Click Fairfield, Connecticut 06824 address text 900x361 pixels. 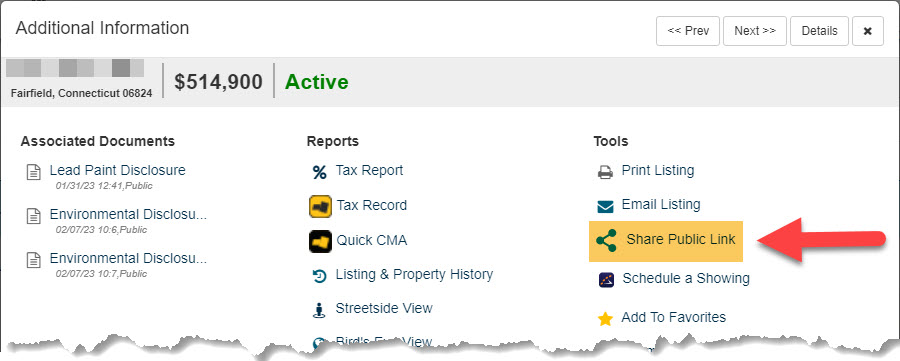click(x=82, y=93)
